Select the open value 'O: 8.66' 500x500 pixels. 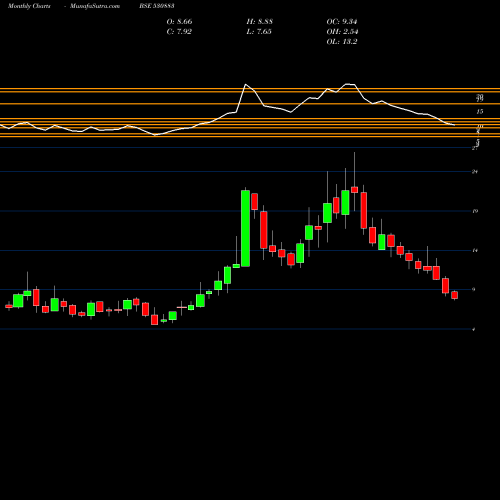pos(179,21)
